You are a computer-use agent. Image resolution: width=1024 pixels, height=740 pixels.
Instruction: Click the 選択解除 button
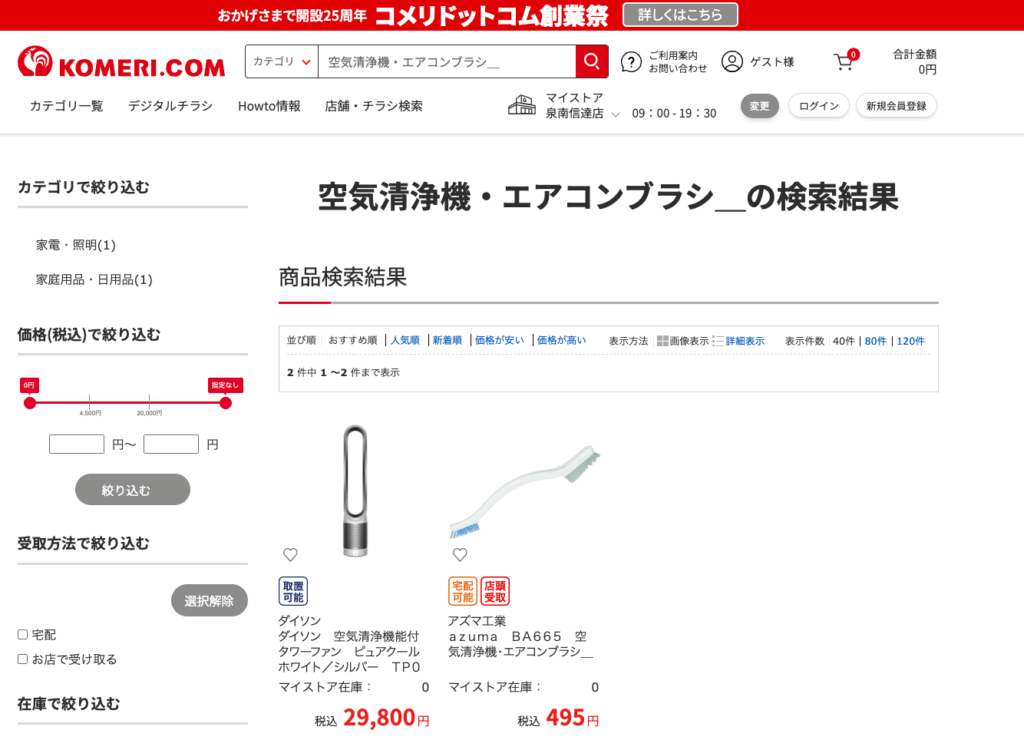click(x=209, y=600)
